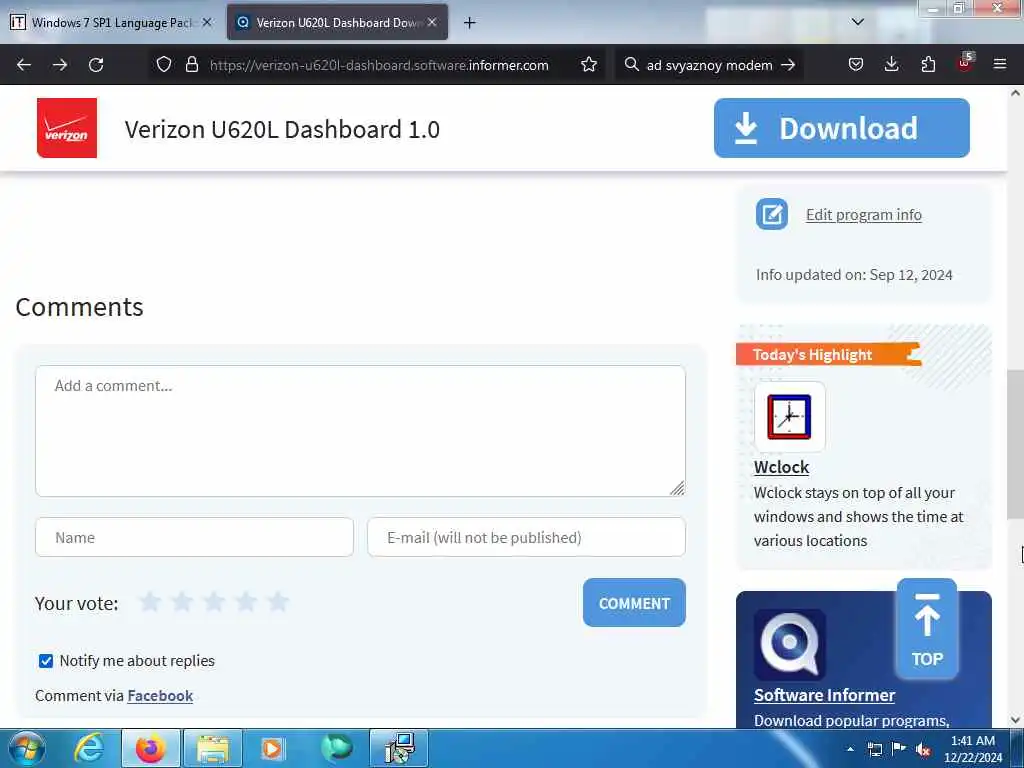Image resolution: width=1024 pixels, height=768 pixels.
Task: Click the 'Today's Highlight' banner
Action: pyautogui.click(x=828, y=355)
